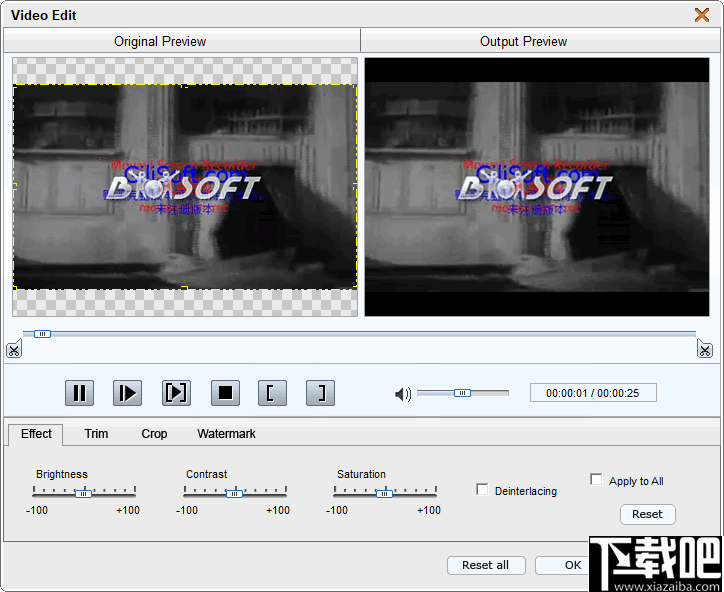724x592 pixels.
Task: Pause the video playback
Action: click(79, 393)
